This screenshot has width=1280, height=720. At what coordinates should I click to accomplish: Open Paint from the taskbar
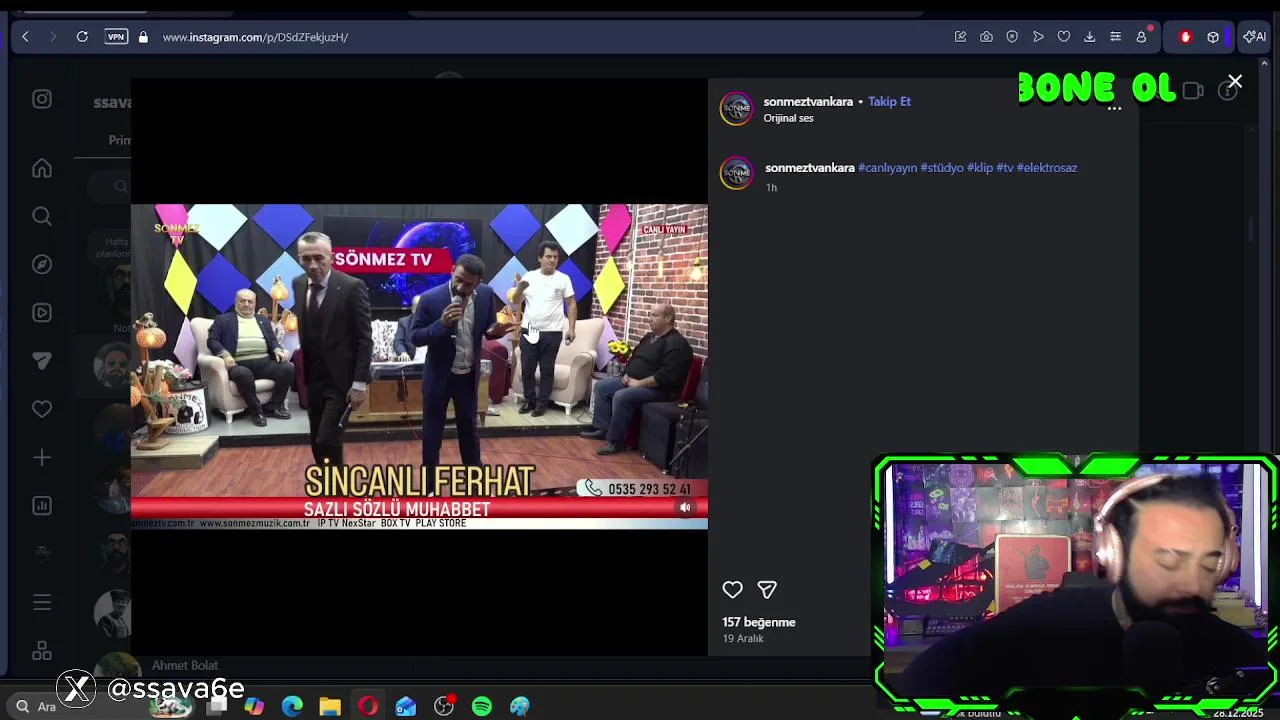pos(520,707)
